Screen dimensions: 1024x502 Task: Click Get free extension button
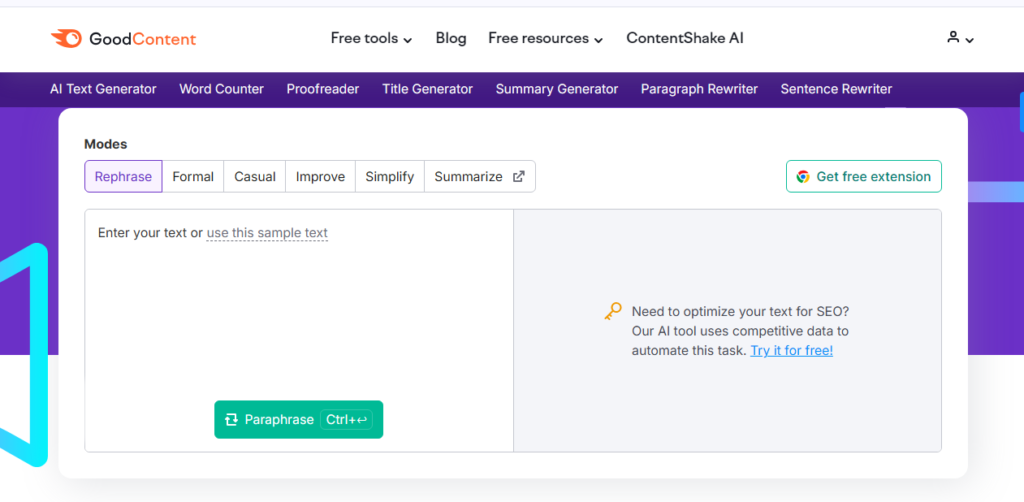pyautogui.click(x=863, y=176)
